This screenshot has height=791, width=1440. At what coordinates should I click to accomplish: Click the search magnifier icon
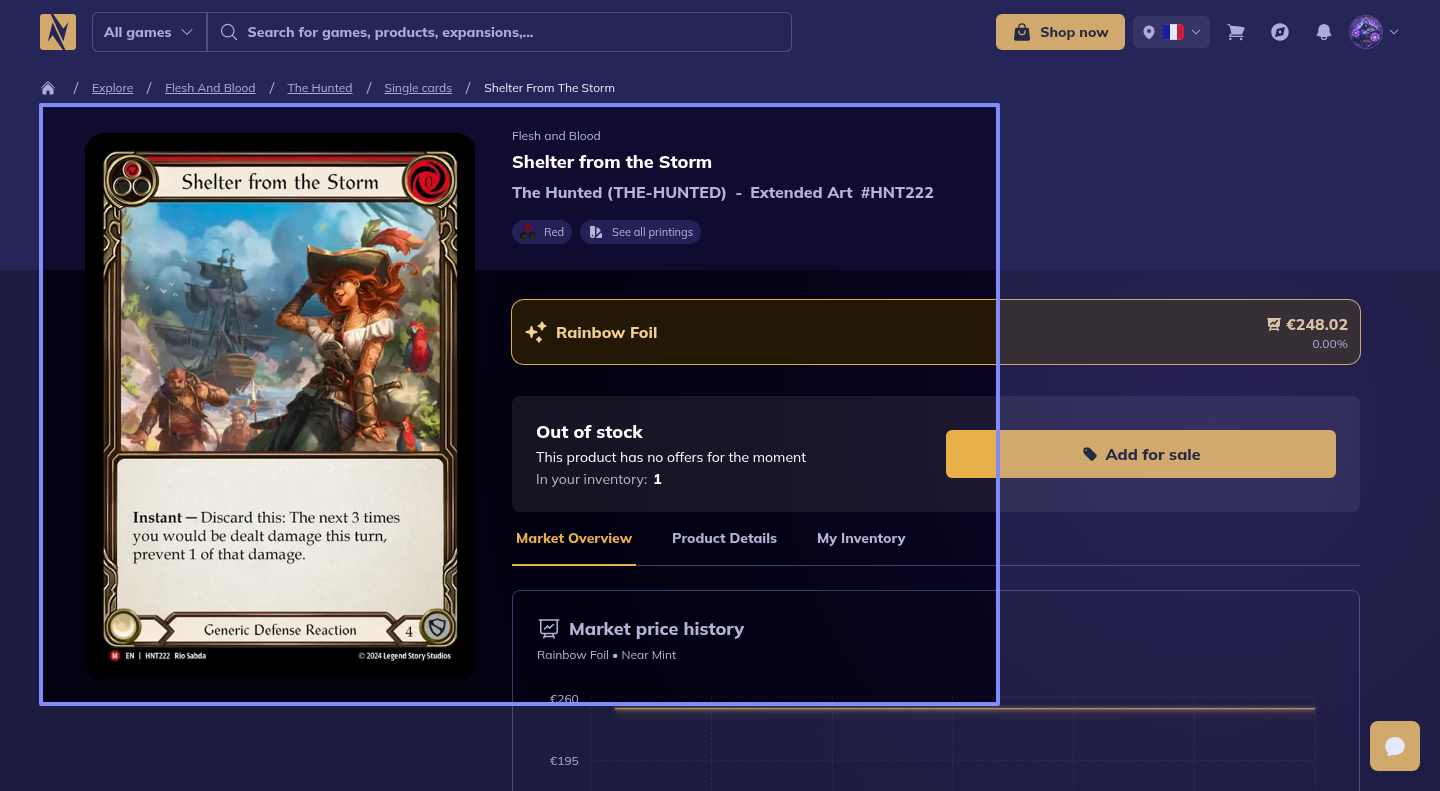point(229,32)
